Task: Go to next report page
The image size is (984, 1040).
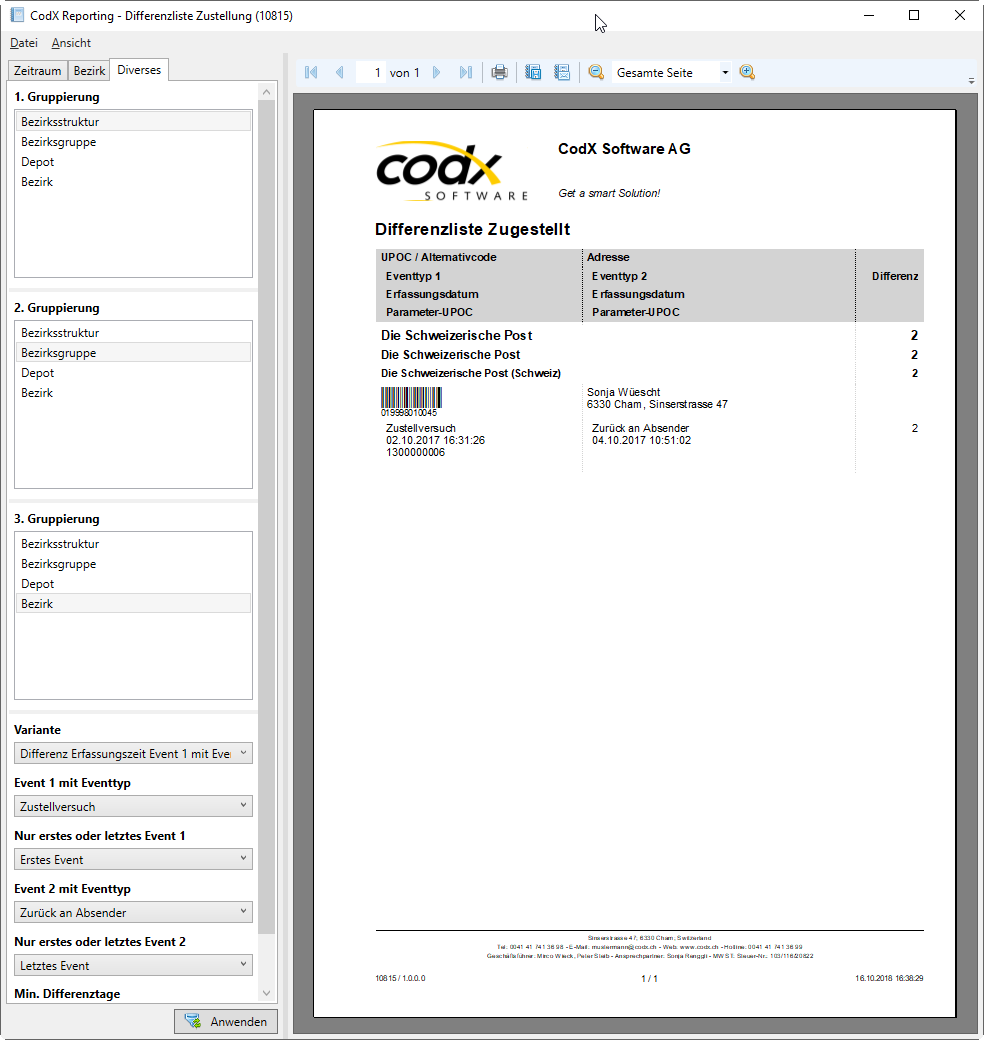Action: pyautogui.click(x=437, y=73)
